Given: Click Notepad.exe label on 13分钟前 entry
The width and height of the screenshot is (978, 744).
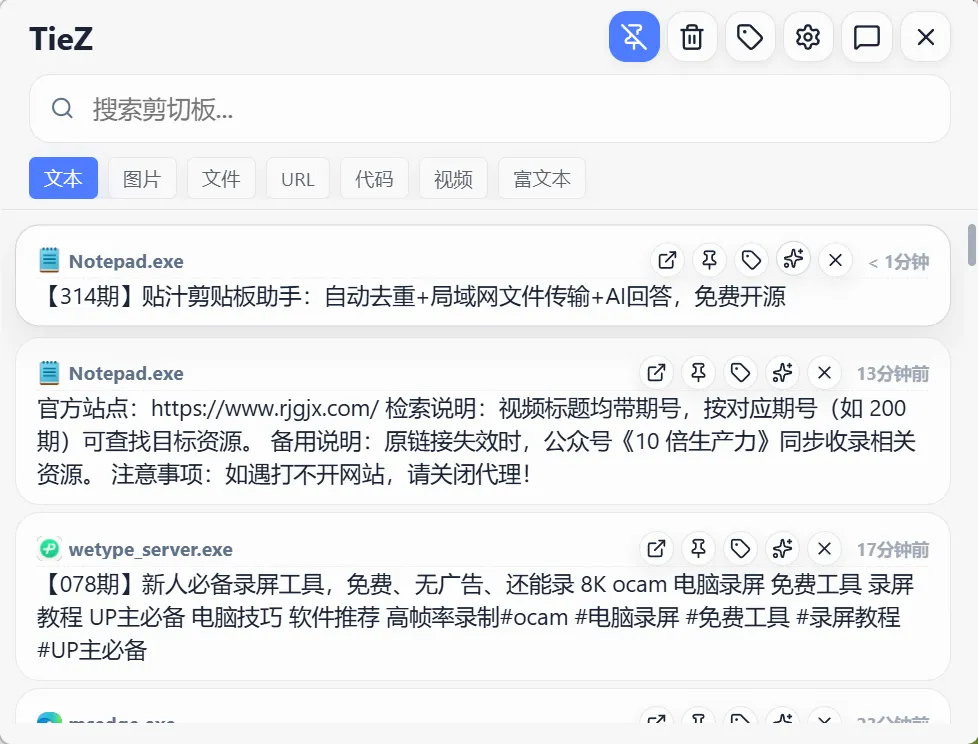Looking at the screenshot, I should pos(126,374).
